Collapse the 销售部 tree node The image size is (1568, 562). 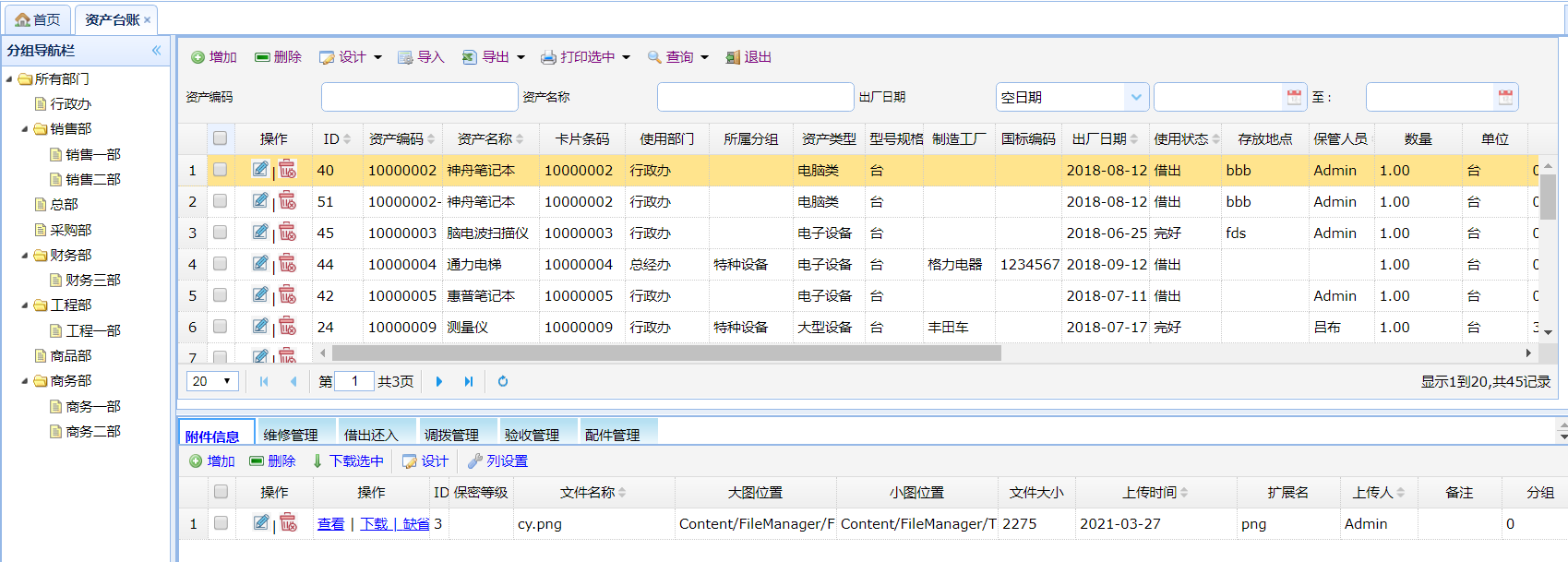click(x=25, y=129)
